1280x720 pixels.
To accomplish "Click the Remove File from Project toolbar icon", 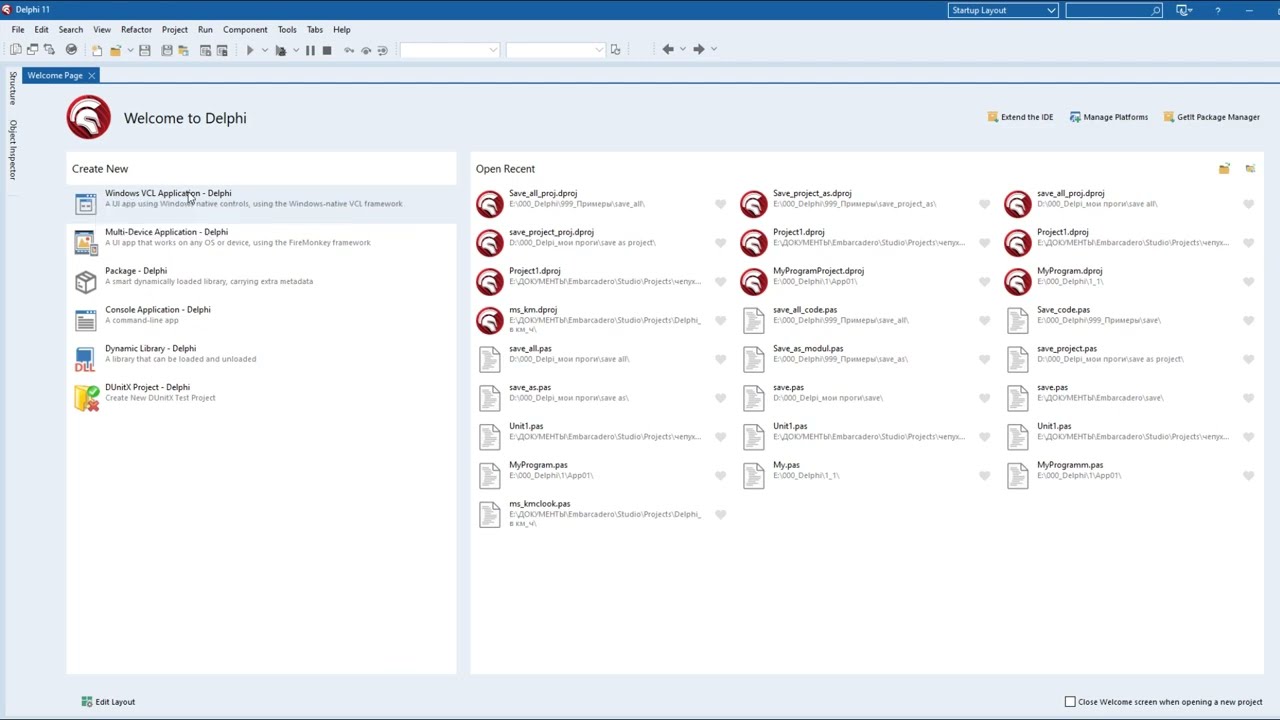I will point(222,49).
